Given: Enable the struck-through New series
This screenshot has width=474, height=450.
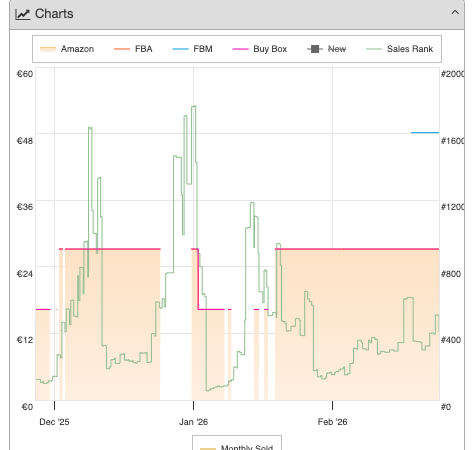Looking at the screenshot, I should click(326, 49).
